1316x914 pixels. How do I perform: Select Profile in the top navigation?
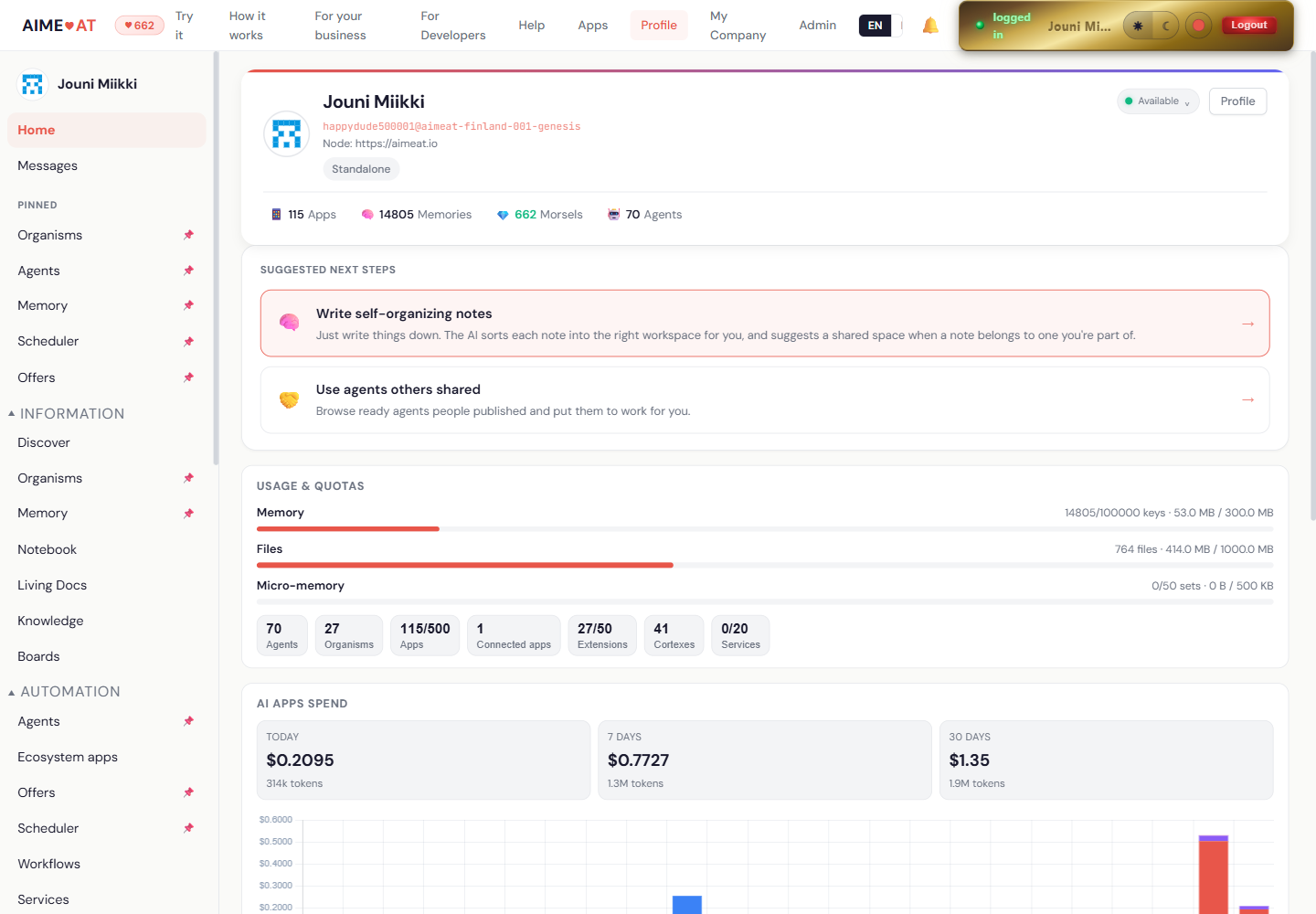(659, 26)
